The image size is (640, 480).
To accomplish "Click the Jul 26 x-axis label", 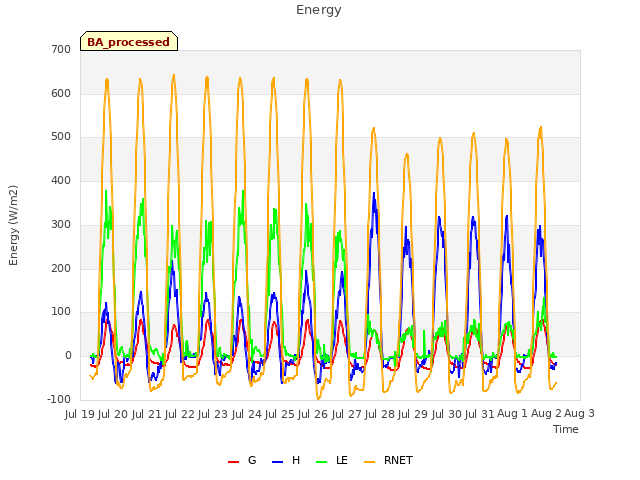I will pos(313,414).
